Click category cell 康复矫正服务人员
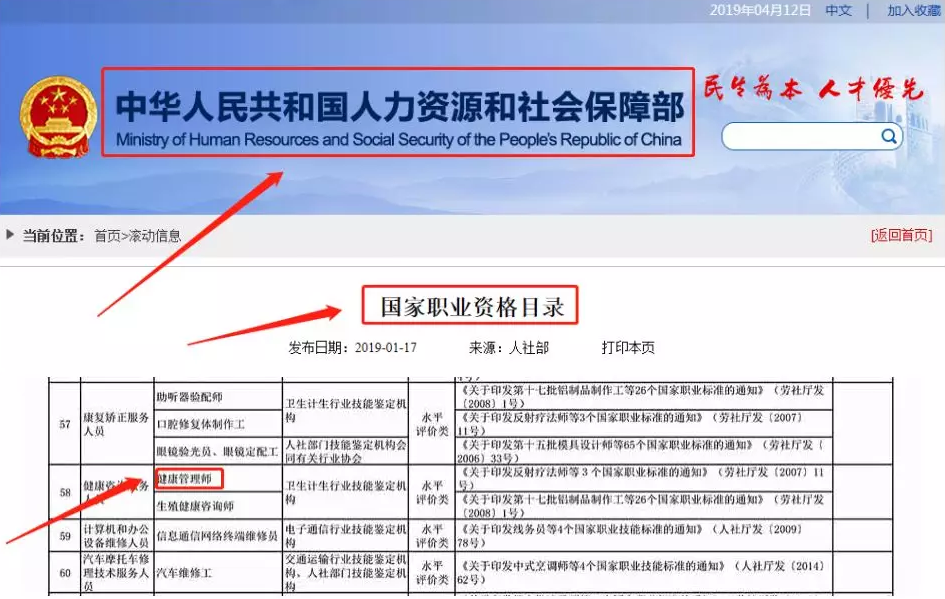The image size is (945, 599). point(116,424)
